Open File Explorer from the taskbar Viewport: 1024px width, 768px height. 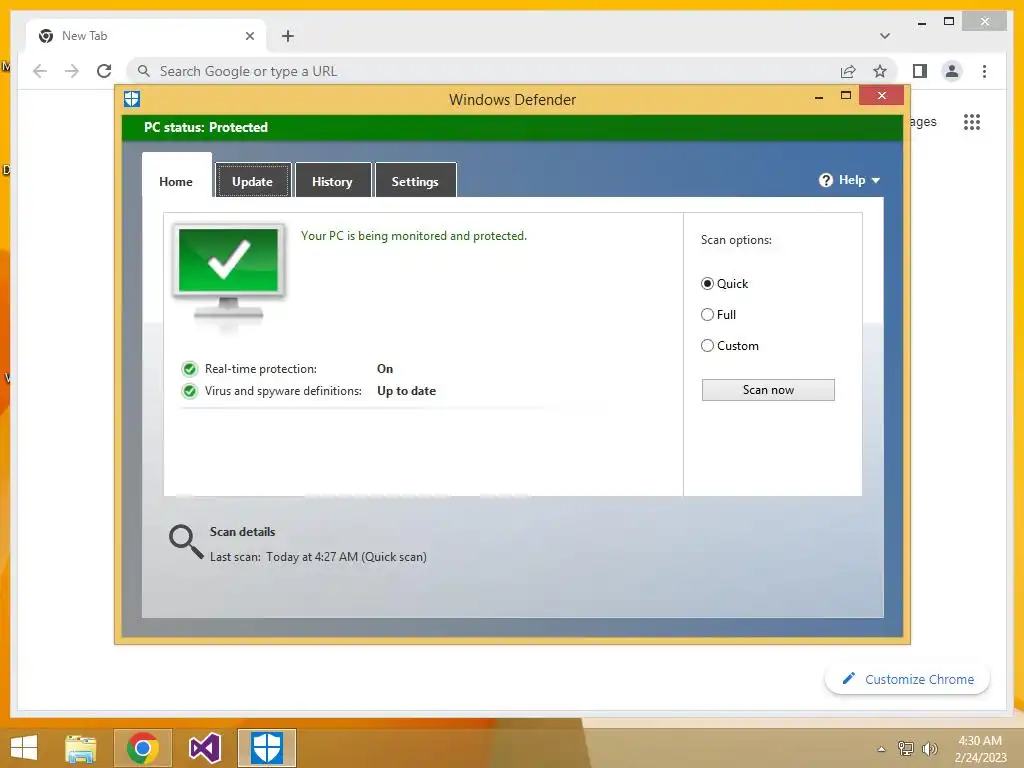click(x=81, y=748)
